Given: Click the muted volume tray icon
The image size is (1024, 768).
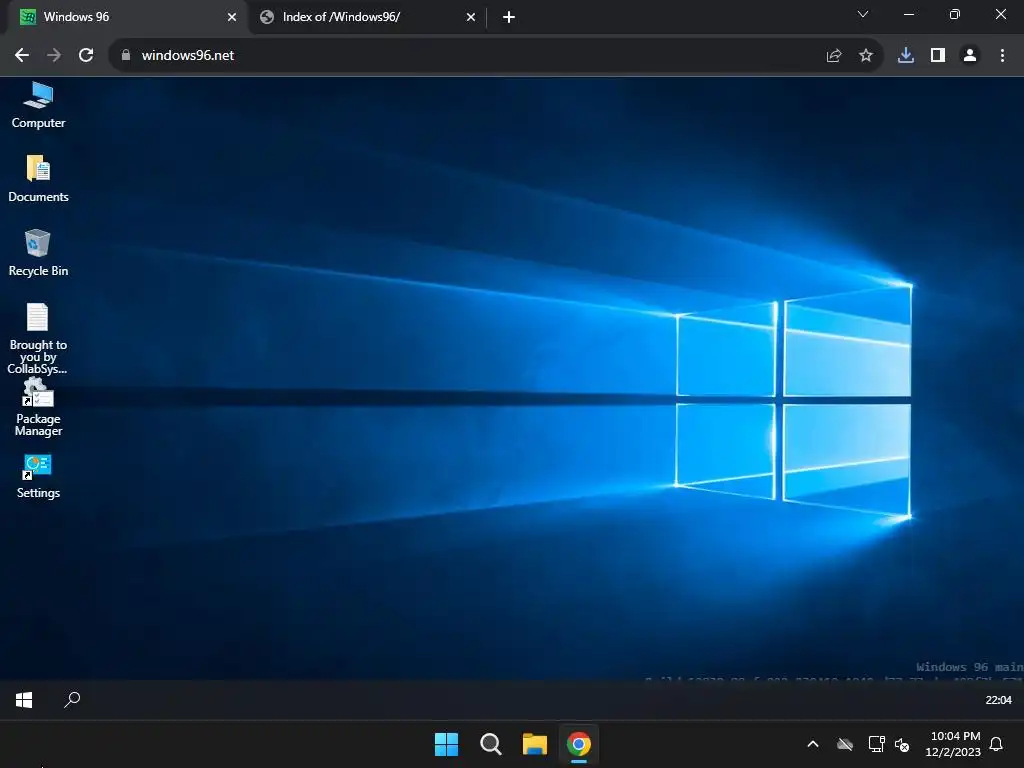Looking at the screenshot, I should click(x=902, y=744).
